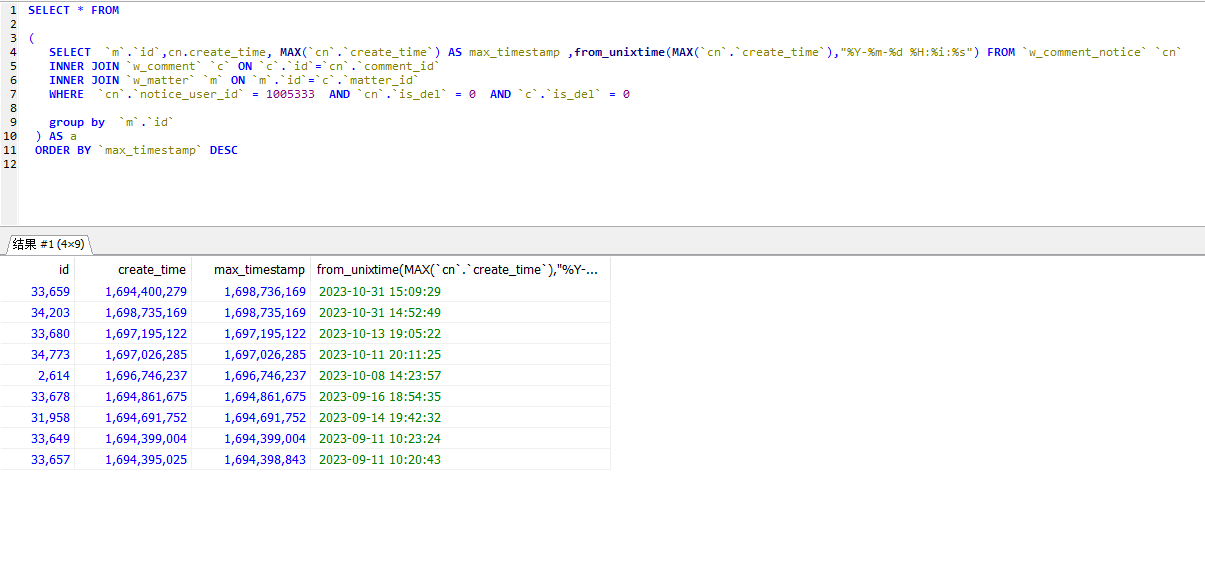Click line number 7 in the gutter

coord(12,94)
